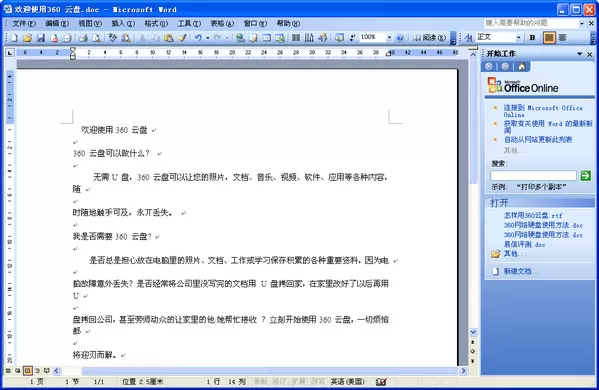
Task: Click the Permission document icon in toolbar
Action: [x=54, y=38]
